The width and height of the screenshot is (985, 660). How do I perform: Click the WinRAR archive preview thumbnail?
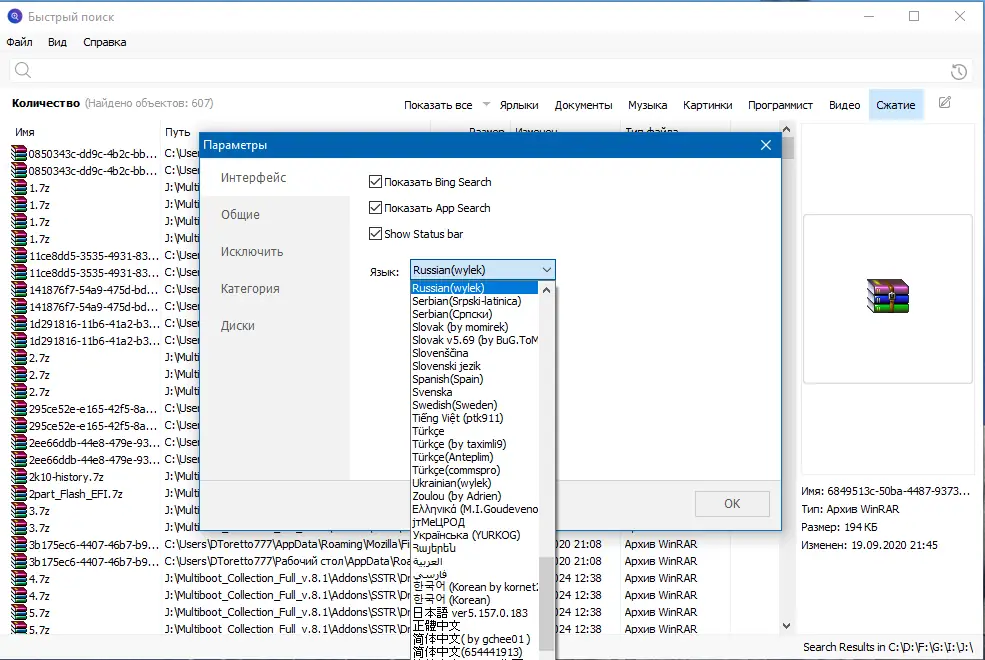point(888,296)
